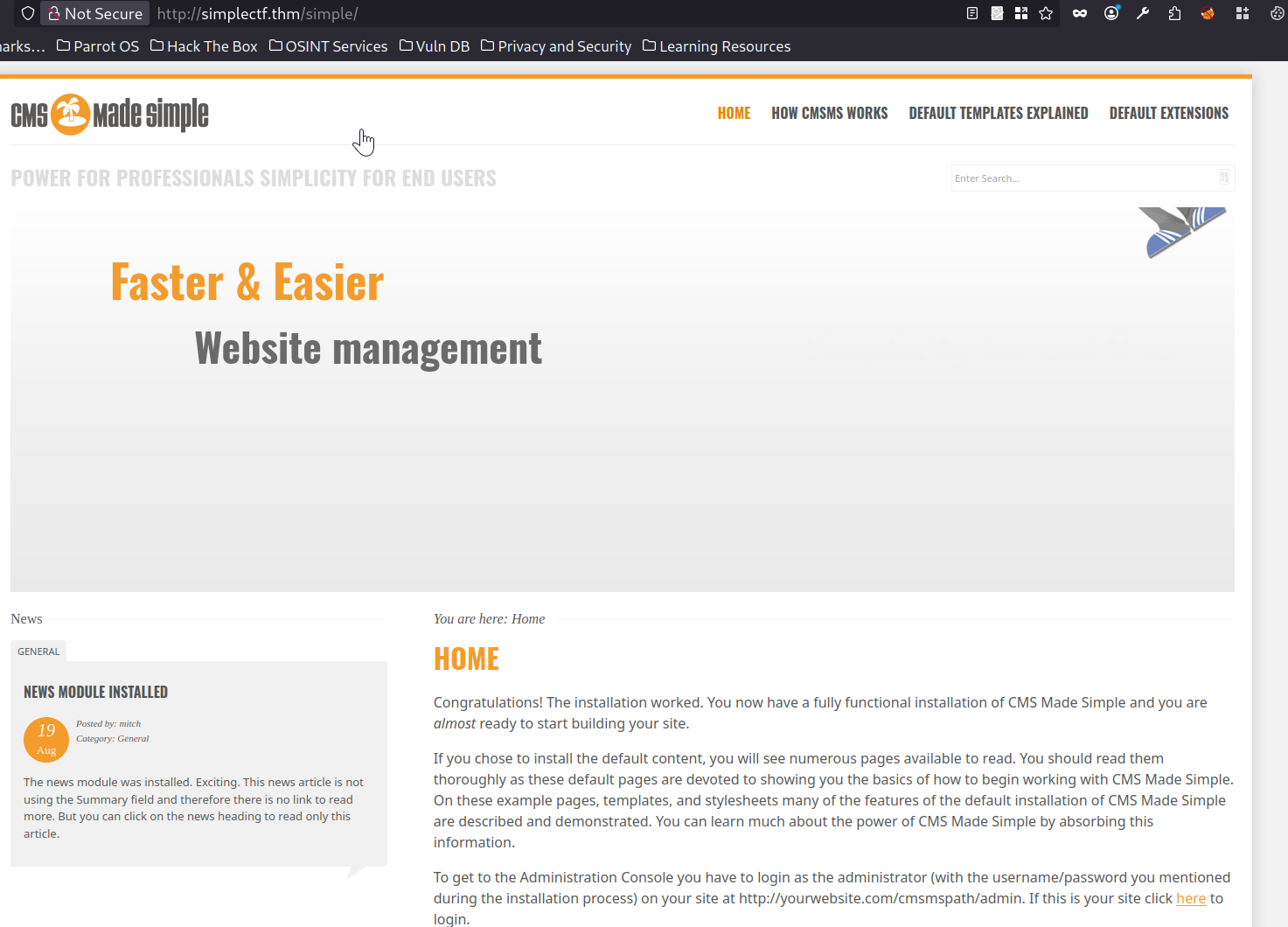The image size is (1288, 927).
Task: Click the cookie manager extension icon
Action: click(1277, 13)
